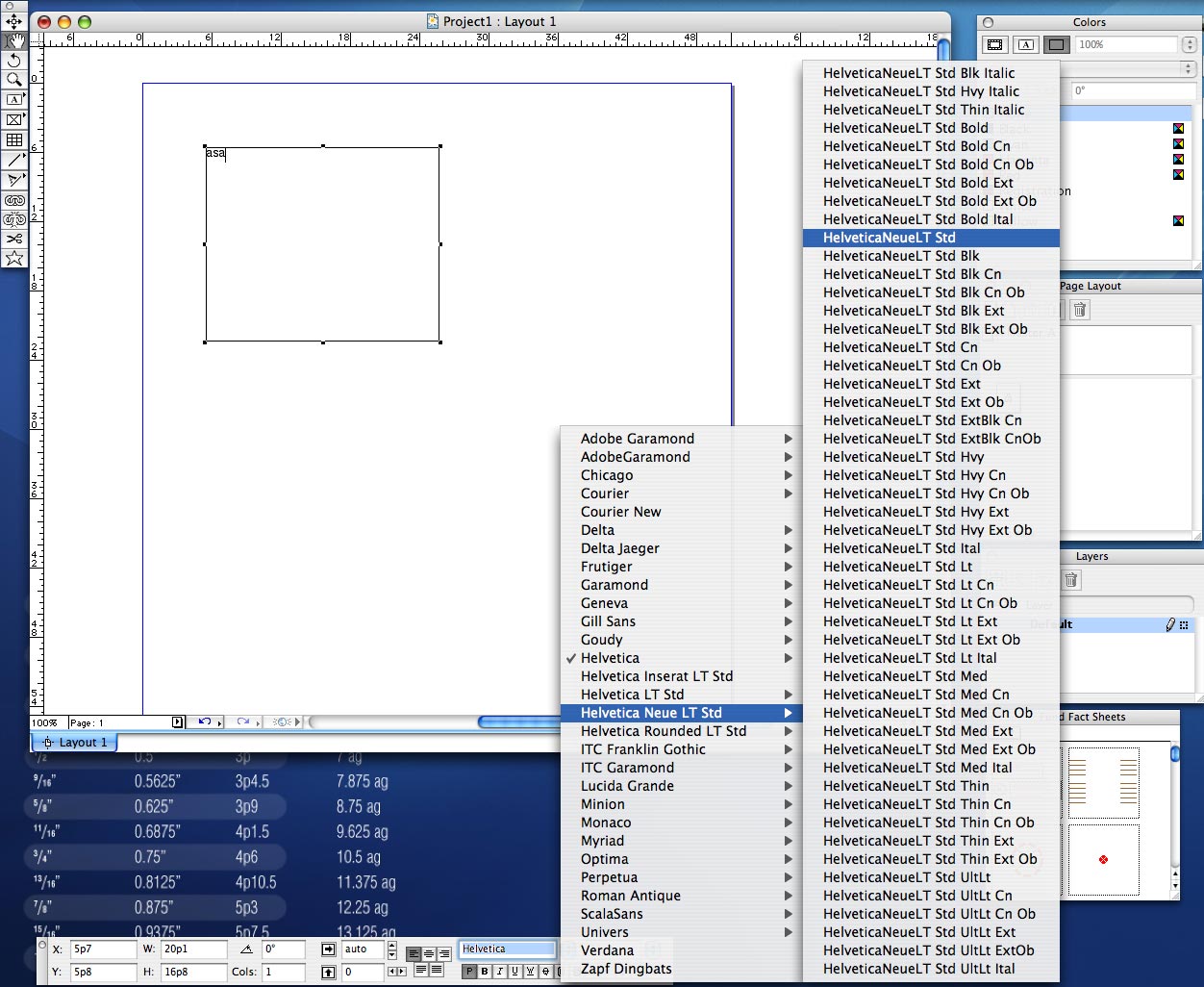Click the leading auto stepper arrows
Viewport: 1204px width, 987px height.
391,949
